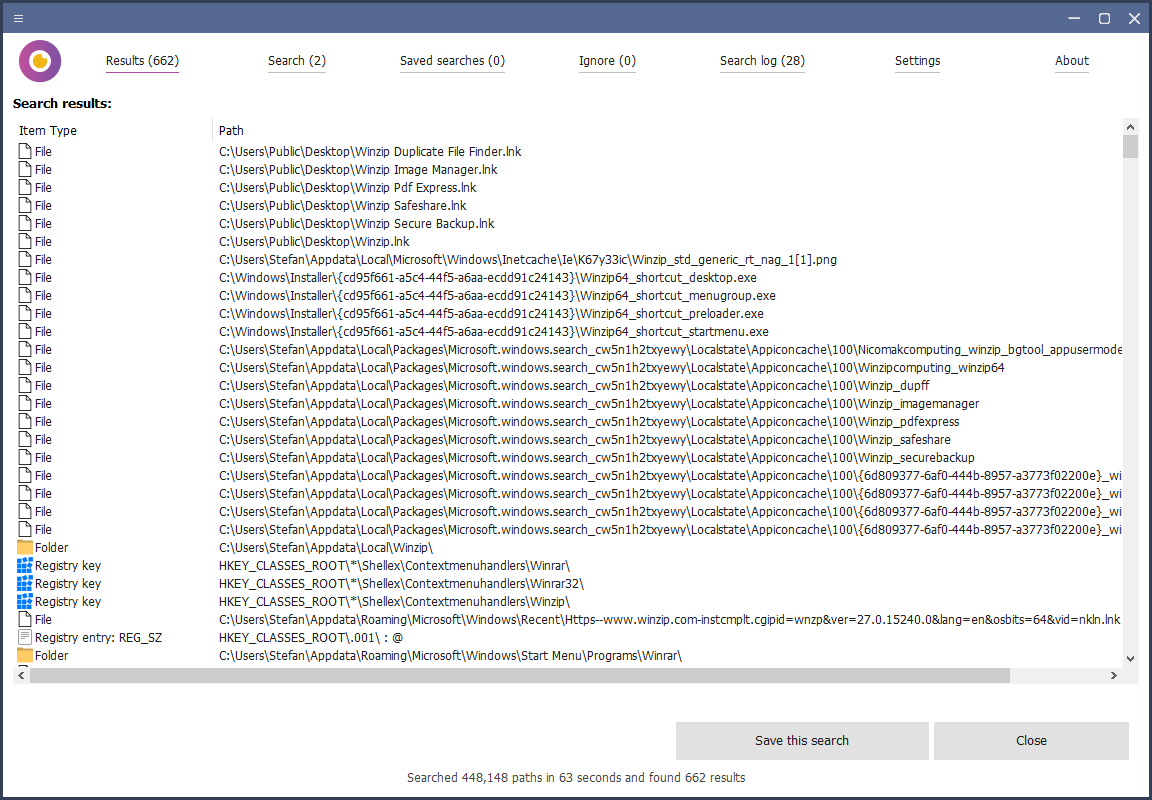Select path HKEY_CLASSES_ROOT\.001\ : @
Screen dimensions: 1152x800
tap(311, 638)
